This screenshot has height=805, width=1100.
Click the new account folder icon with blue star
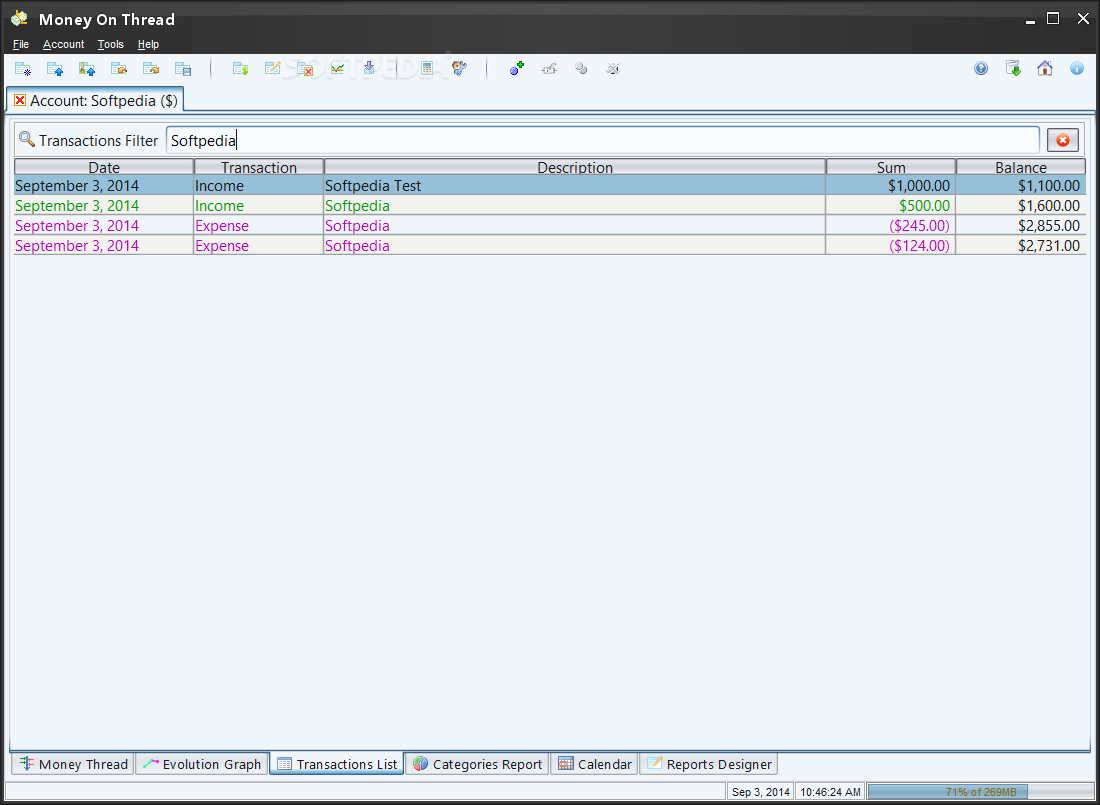click(x=23, y=69)
